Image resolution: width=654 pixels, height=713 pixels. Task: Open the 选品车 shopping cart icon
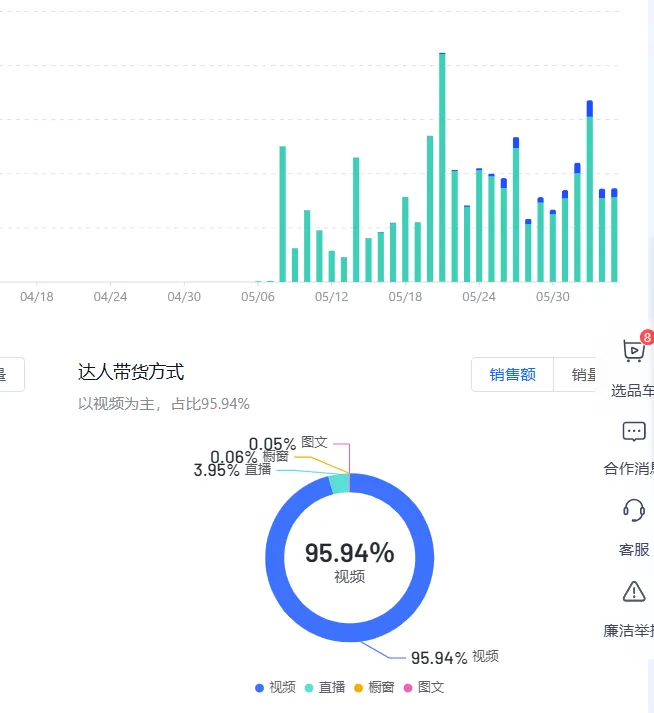click(x=634, y=351)
